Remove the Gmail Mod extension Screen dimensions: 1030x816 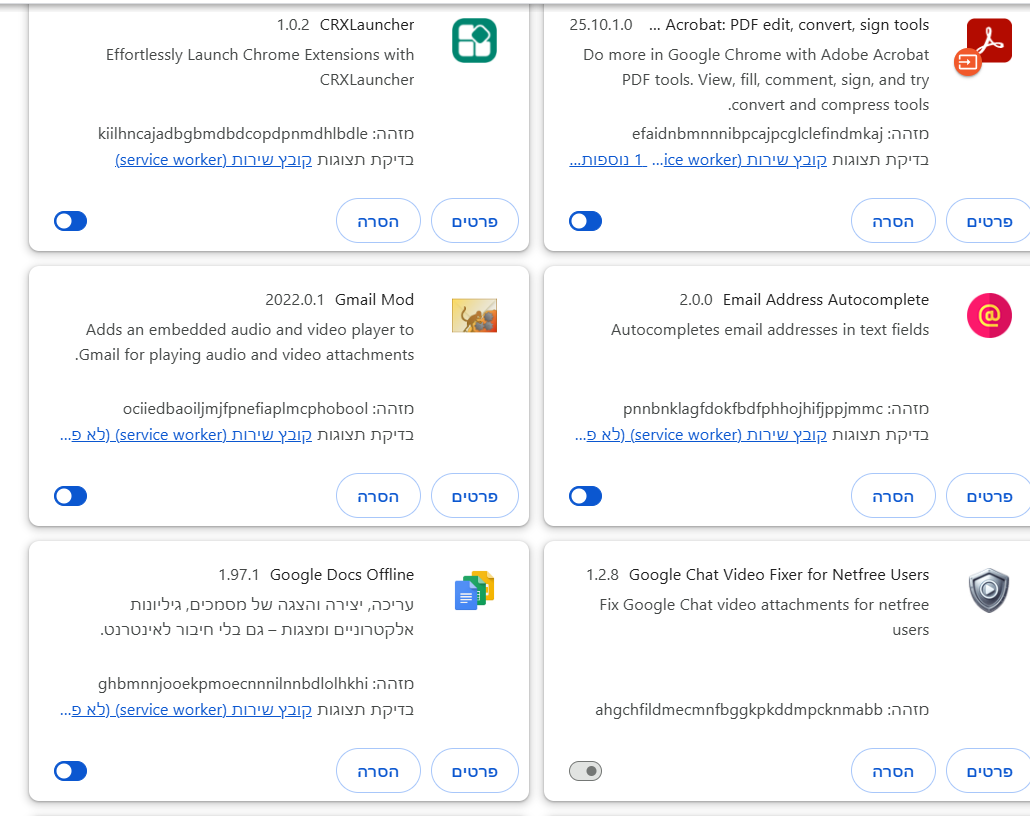(378, 496)
